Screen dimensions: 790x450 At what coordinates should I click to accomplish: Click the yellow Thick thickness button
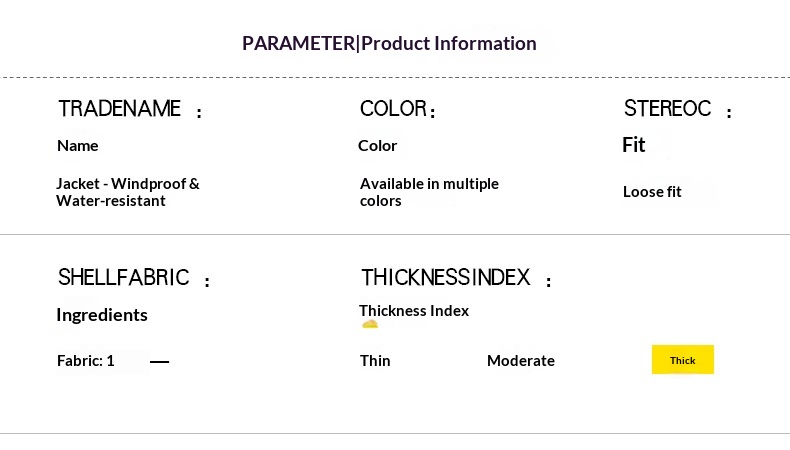(x=682, y=360)
